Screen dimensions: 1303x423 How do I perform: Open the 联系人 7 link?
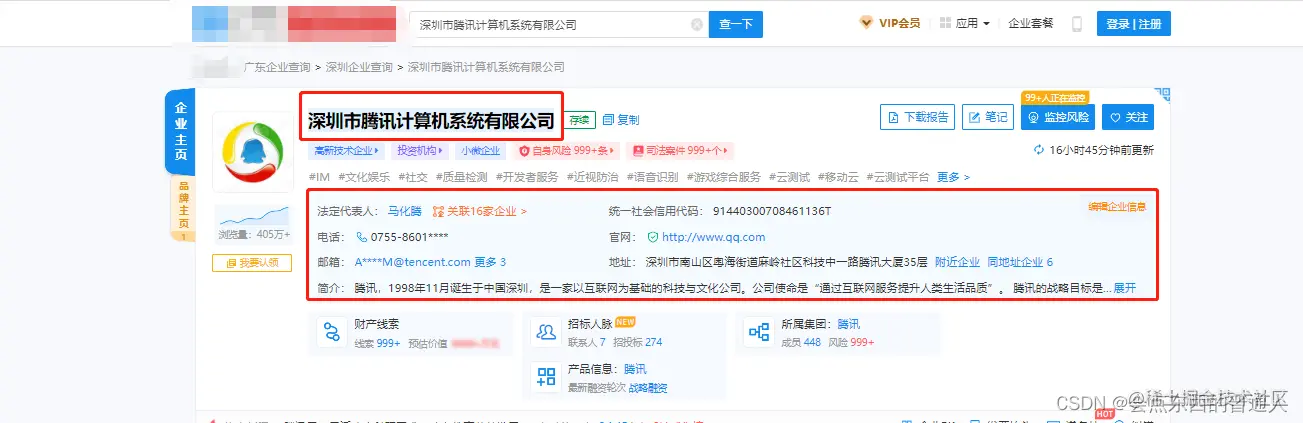[x=587, y=342]
